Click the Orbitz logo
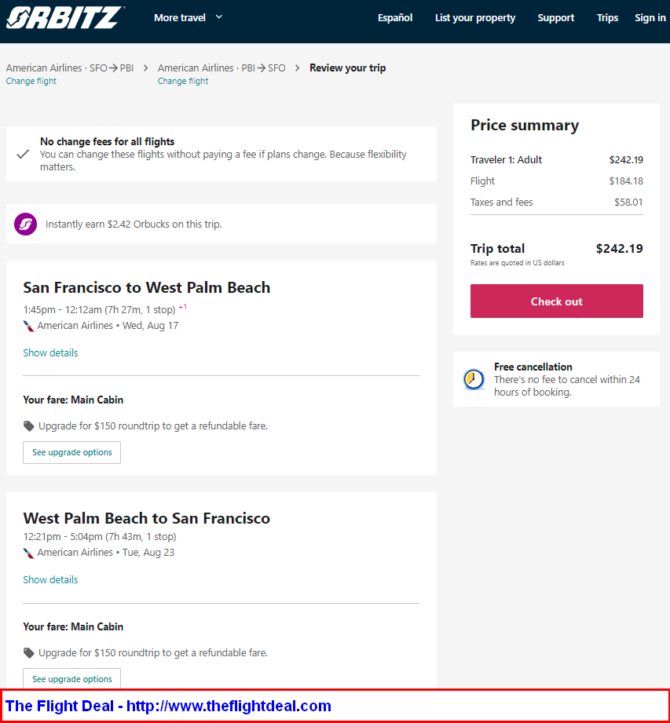Viewport: 670px width, 723px height. [x=64, y=18]
